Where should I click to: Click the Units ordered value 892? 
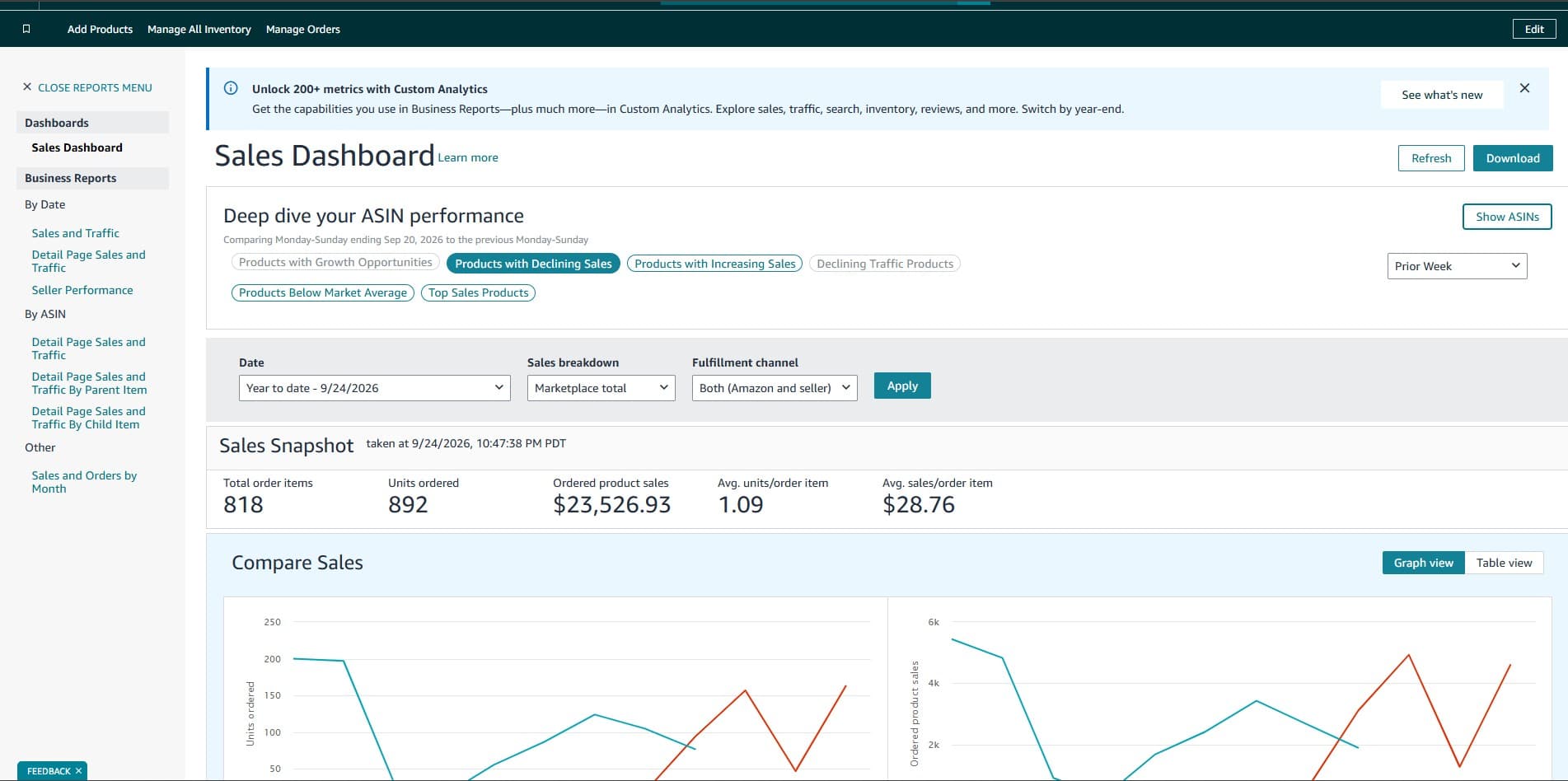click(408, 504)
